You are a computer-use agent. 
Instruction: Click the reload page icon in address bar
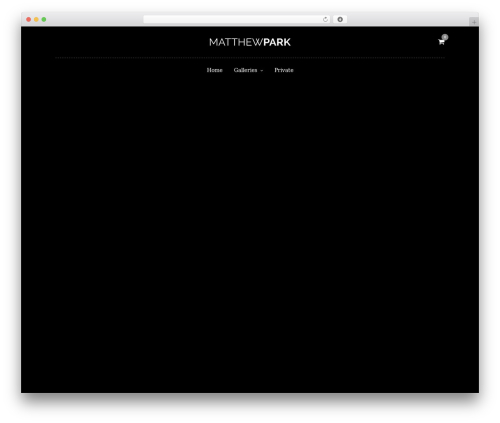(325, 19)
